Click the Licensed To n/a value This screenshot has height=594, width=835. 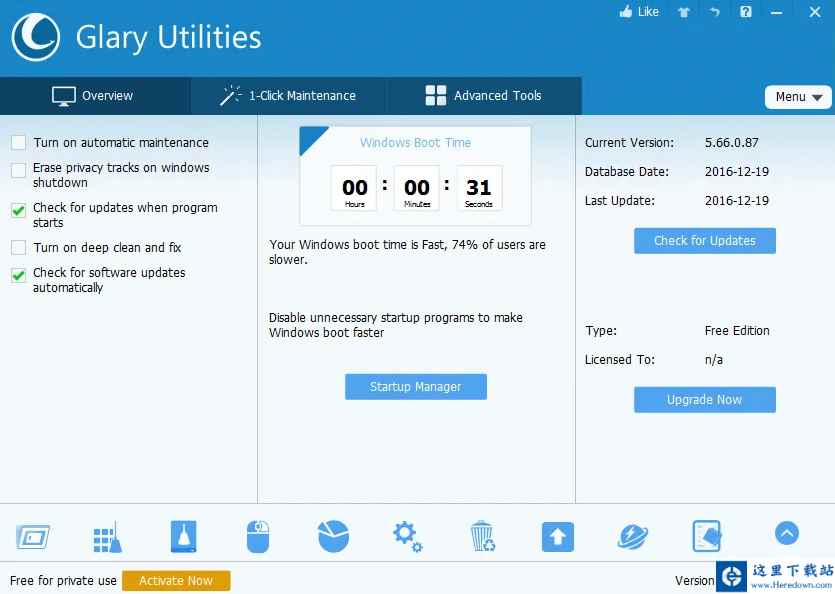(714, 360)
